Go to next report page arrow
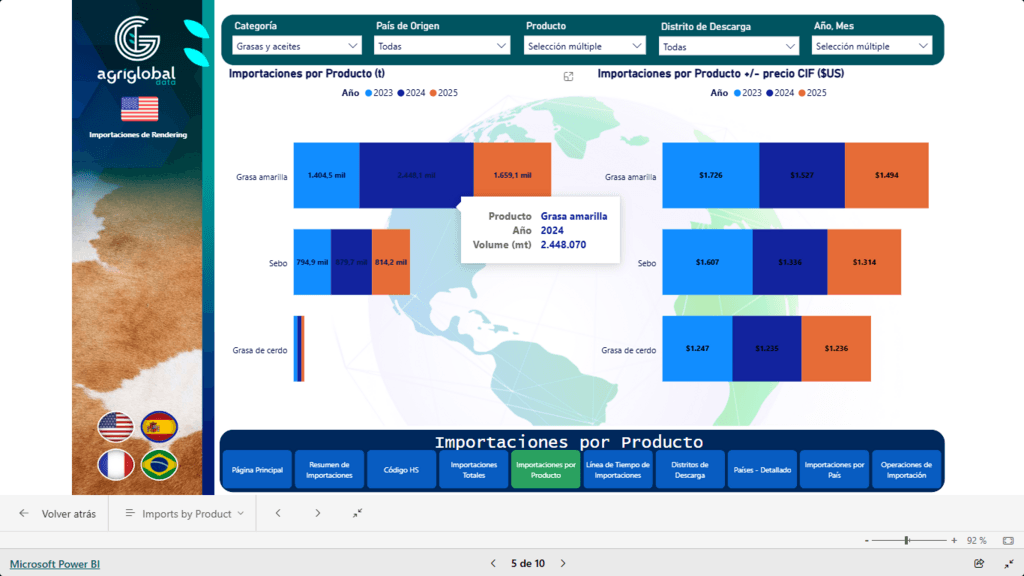Viewport: 1024px width, 576px height. (x=563, y=564)
